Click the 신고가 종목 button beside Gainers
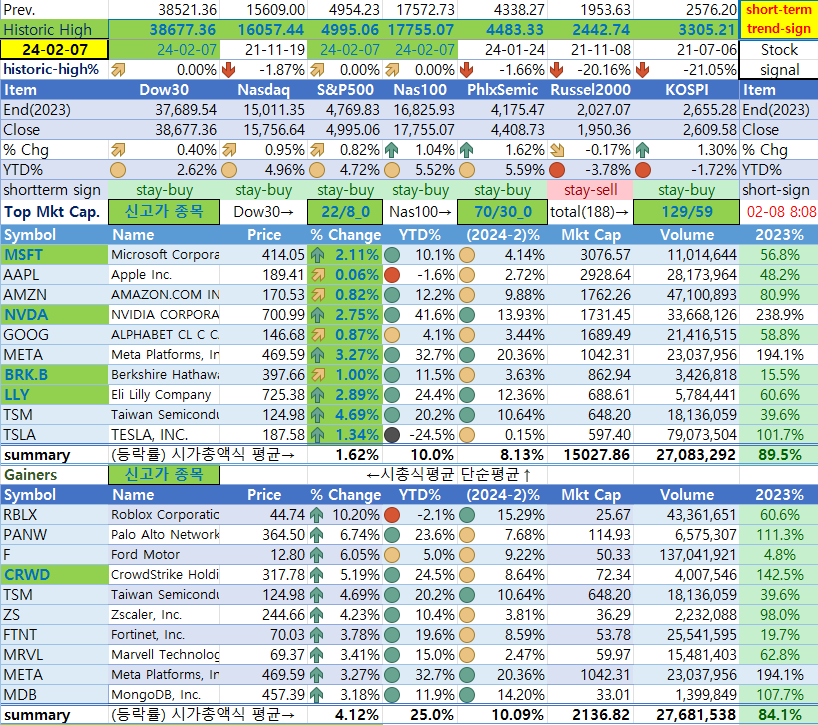The image size is (818, 725). [164, 475]
